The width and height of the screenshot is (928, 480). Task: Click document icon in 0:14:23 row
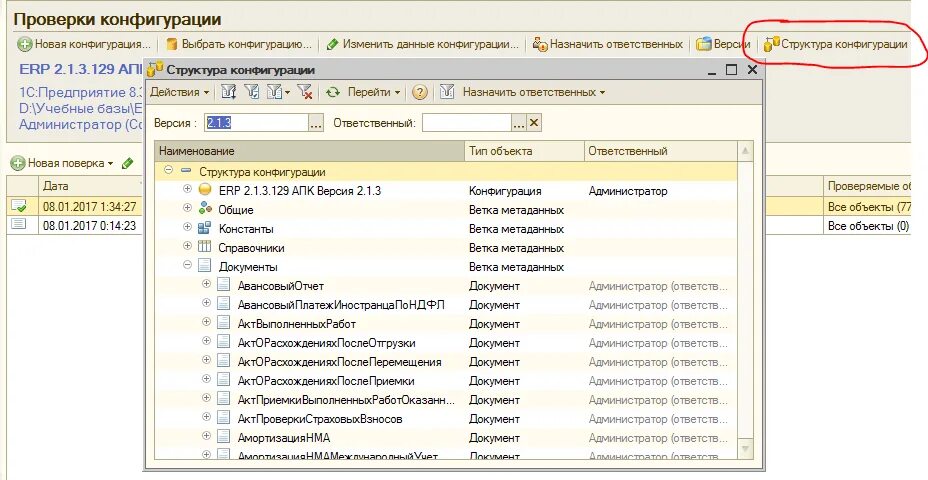(x=19, y=224)
